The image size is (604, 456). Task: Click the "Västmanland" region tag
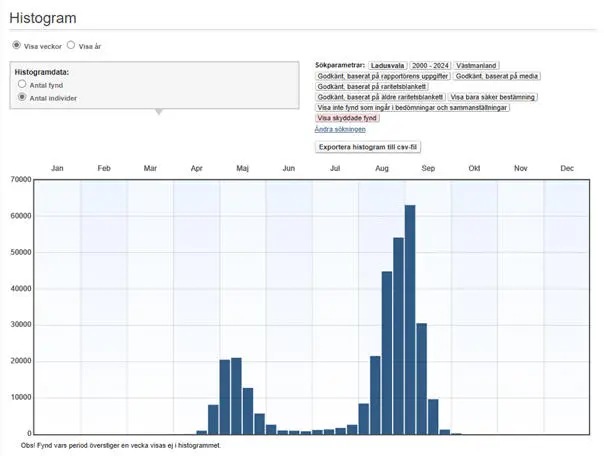click(477, 65)
